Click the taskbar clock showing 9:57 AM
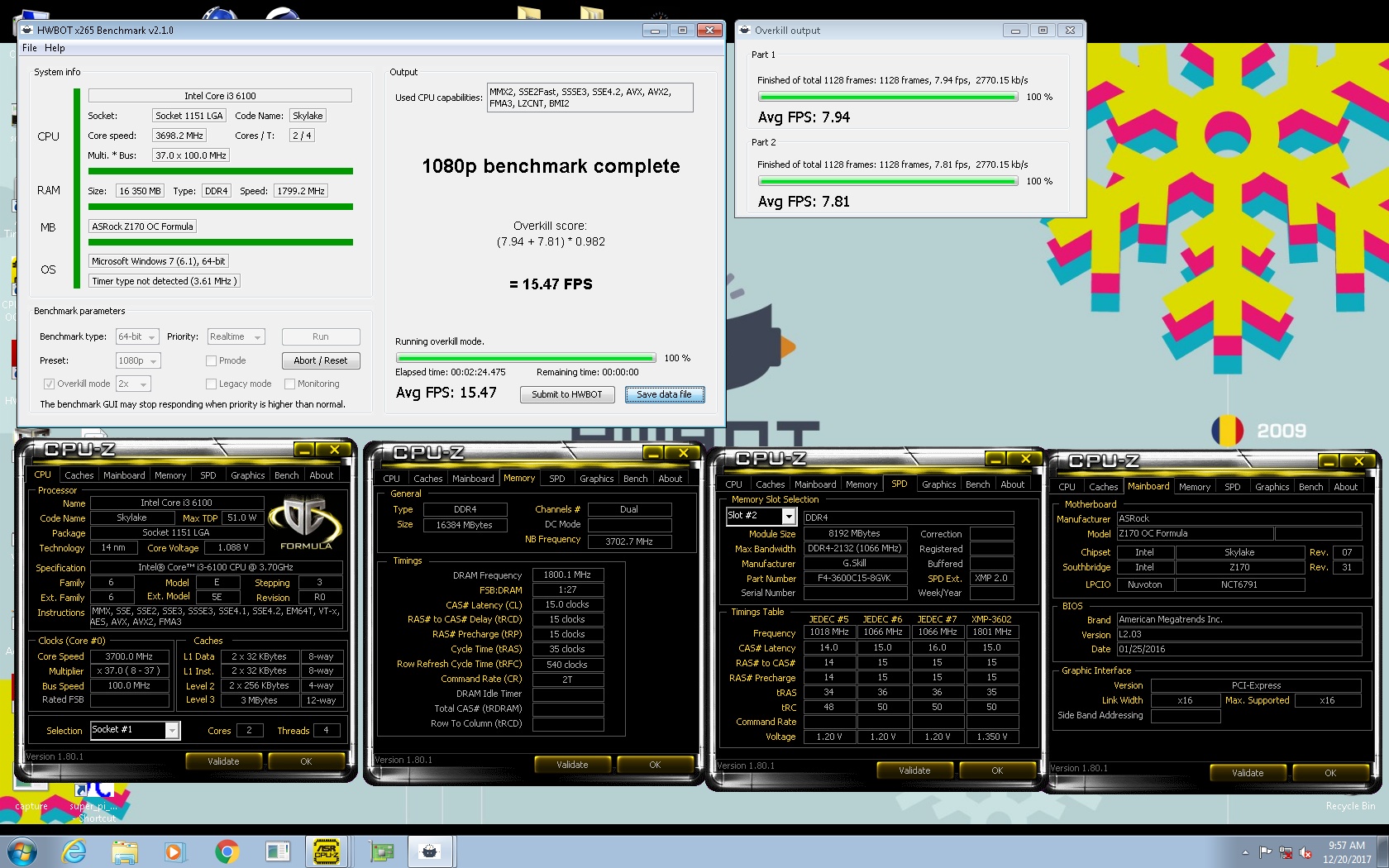Image resolution: width=1389 pixels, height=868 pixels. coord(1347,852)
